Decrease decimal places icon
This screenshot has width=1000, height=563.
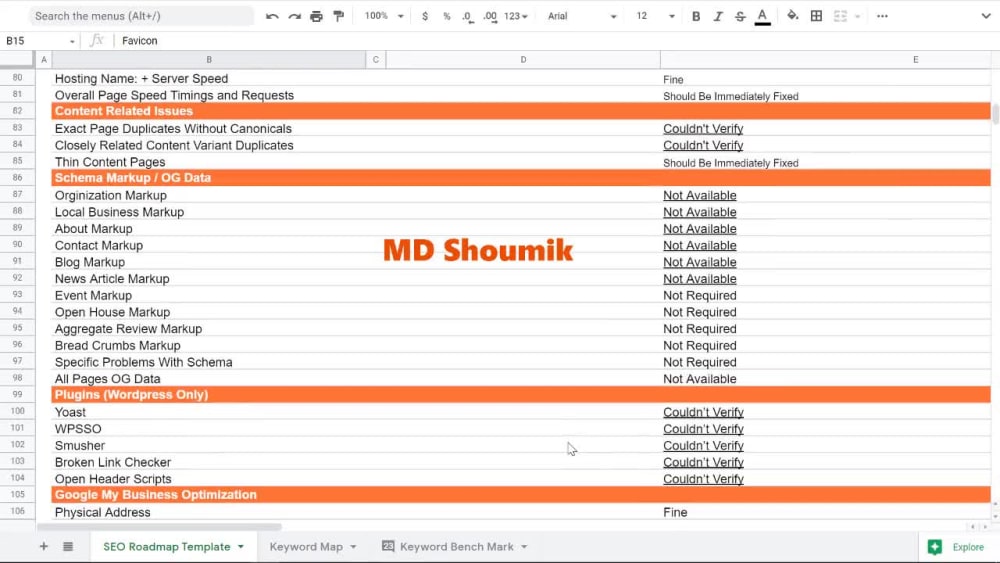tap(467, 16)
